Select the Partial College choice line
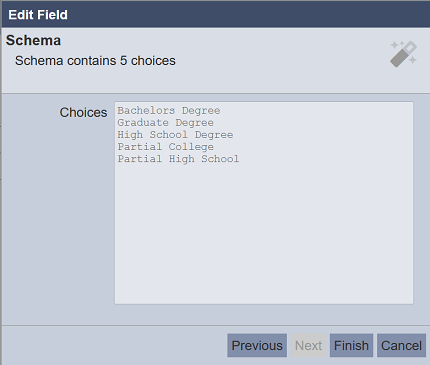 point(165,147)
